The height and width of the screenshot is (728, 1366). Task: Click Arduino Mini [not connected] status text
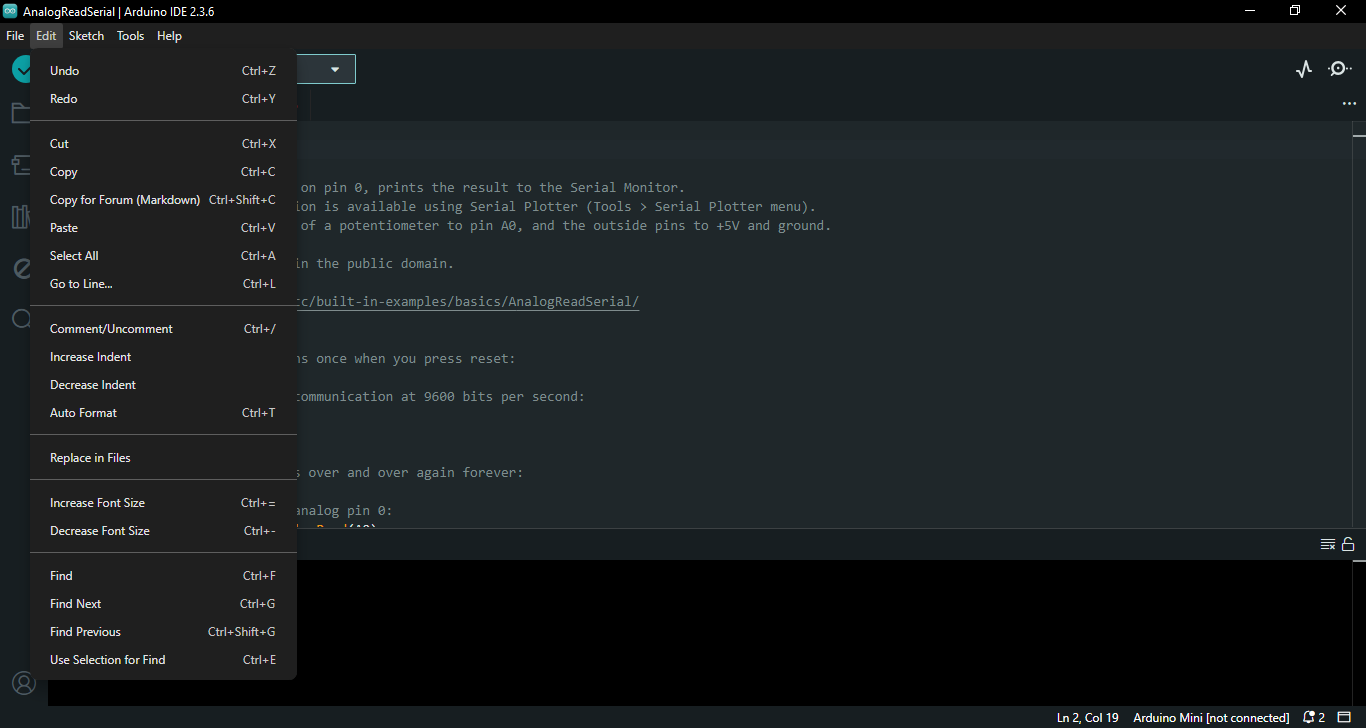point(1210,718)
